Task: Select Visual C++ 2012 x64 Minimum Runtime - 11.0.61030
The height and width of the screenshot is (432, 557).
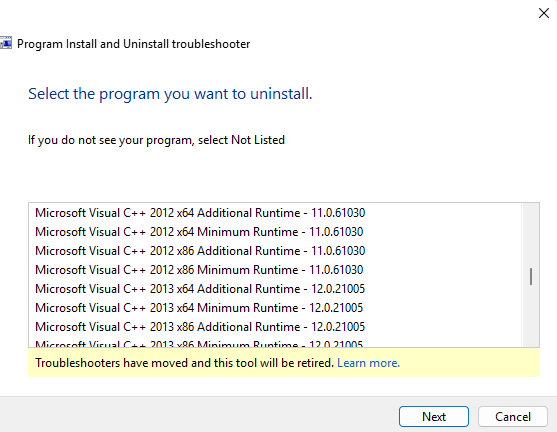Action: (275, 232)
